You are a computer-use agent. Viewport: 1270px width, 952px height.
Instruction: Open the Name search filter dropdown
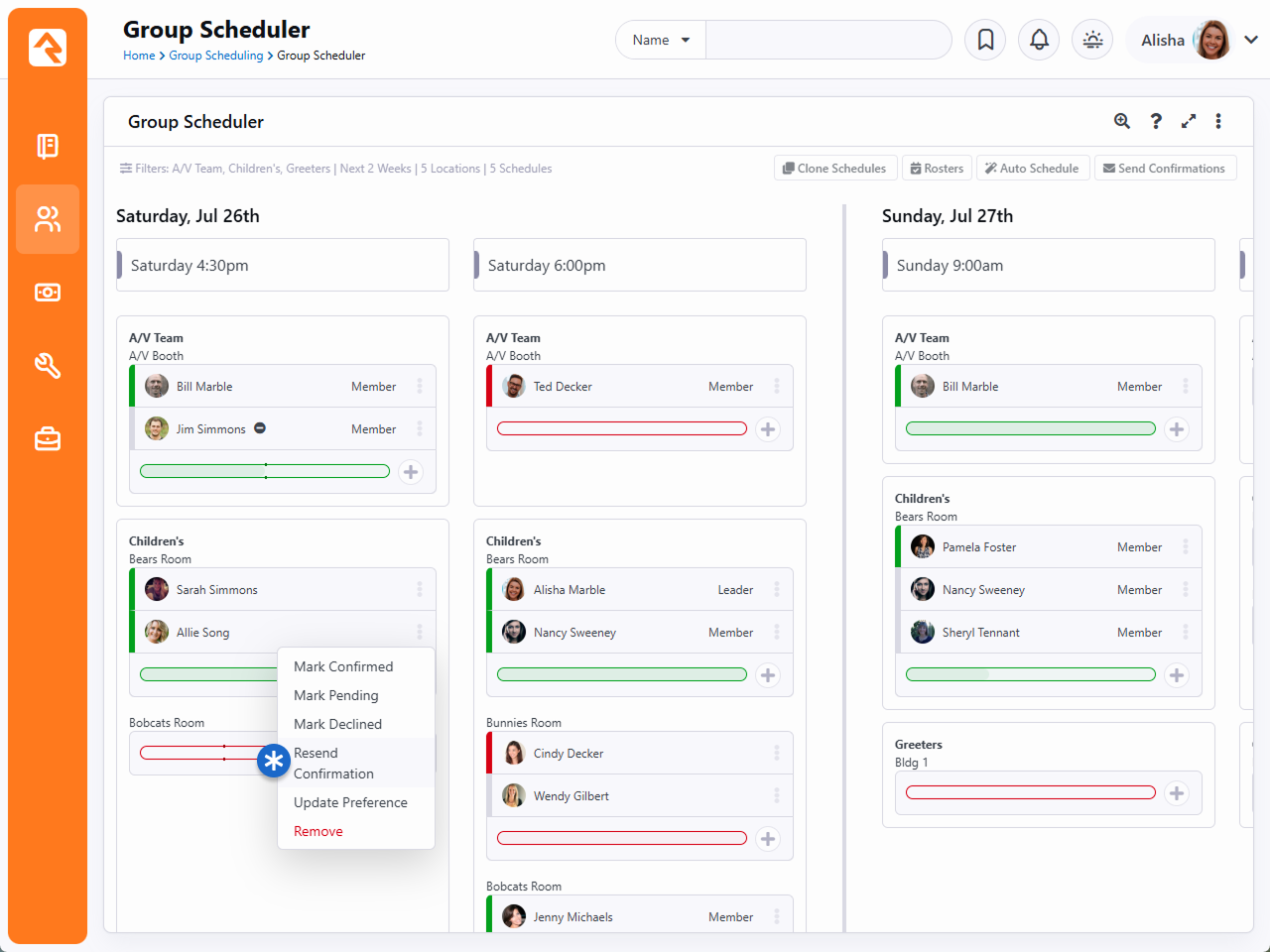coord(661,41)
